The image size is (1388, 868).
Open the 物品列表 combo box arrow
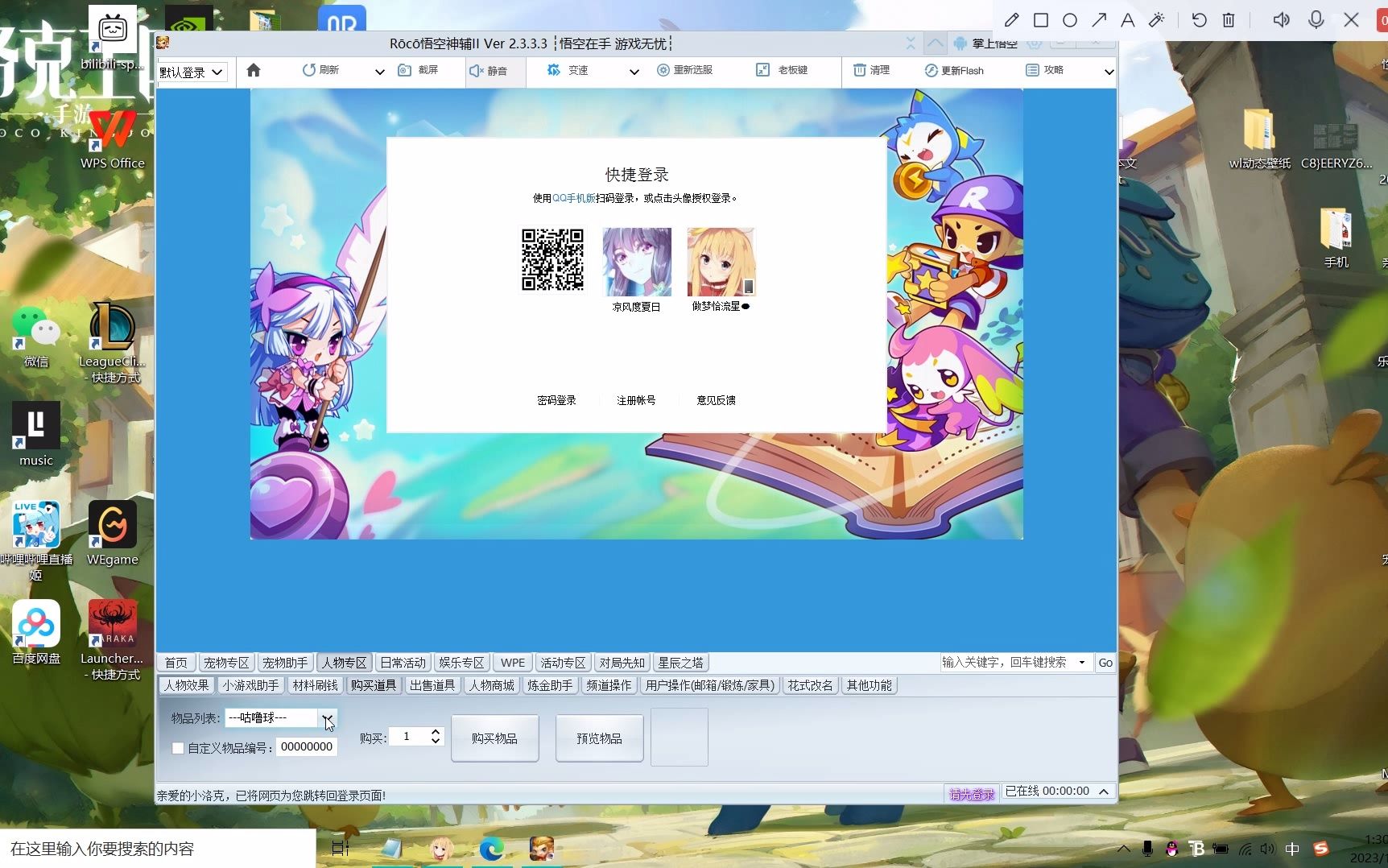click(327, 717)
